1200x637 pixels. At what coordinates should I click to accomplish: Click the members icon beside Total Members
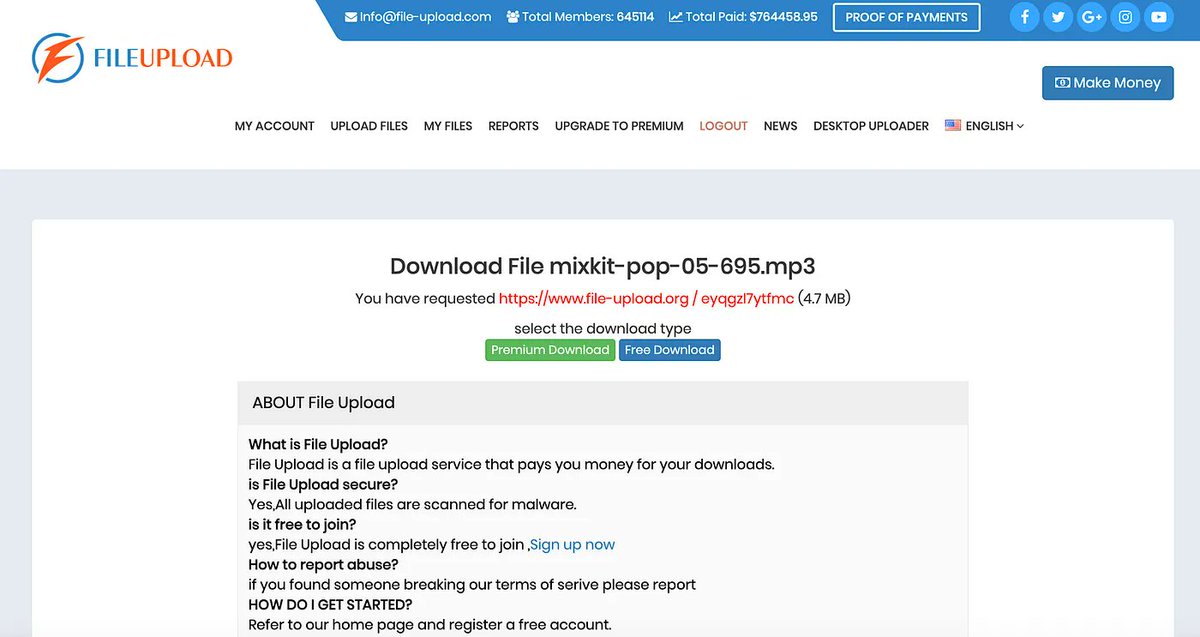point(513,17)
